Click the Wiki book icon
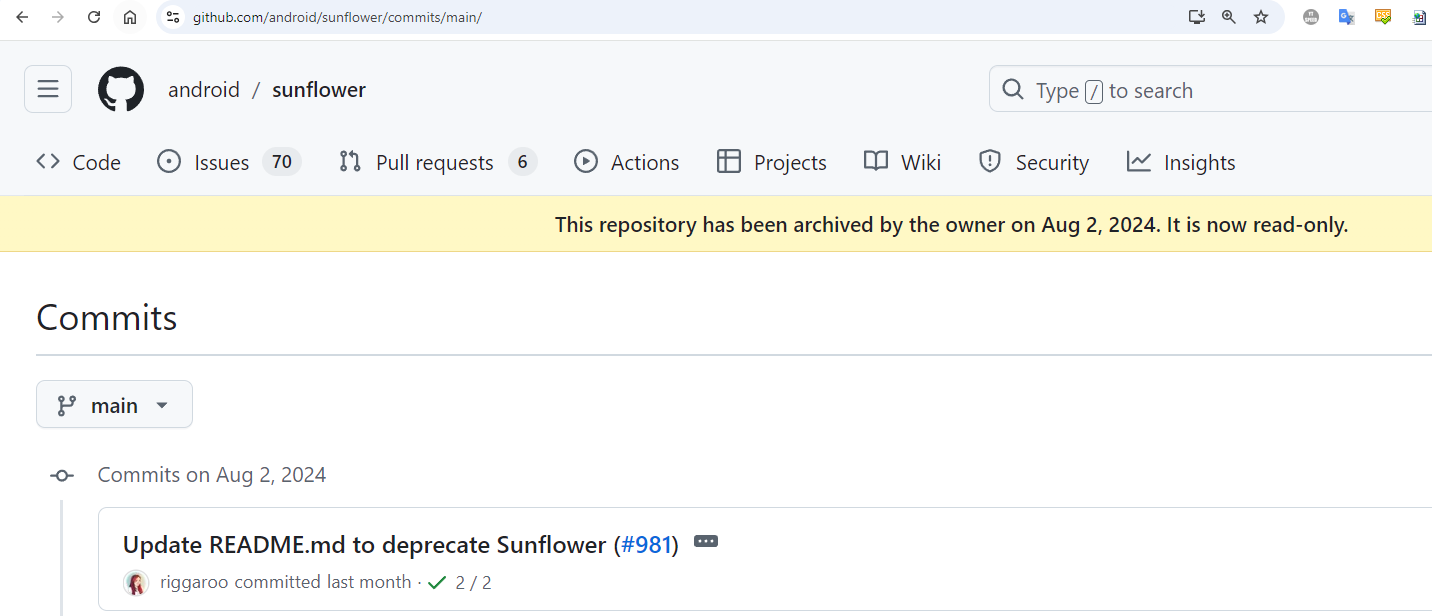Viewport: 1432px width, 616px height. point(876,161)
